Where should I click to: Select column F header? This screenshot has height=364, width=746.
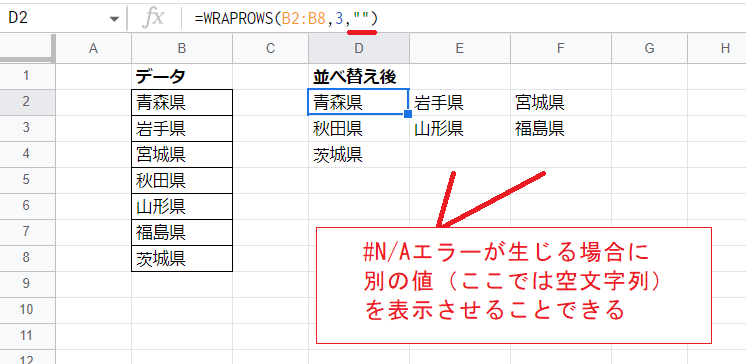tap(560, 48)
